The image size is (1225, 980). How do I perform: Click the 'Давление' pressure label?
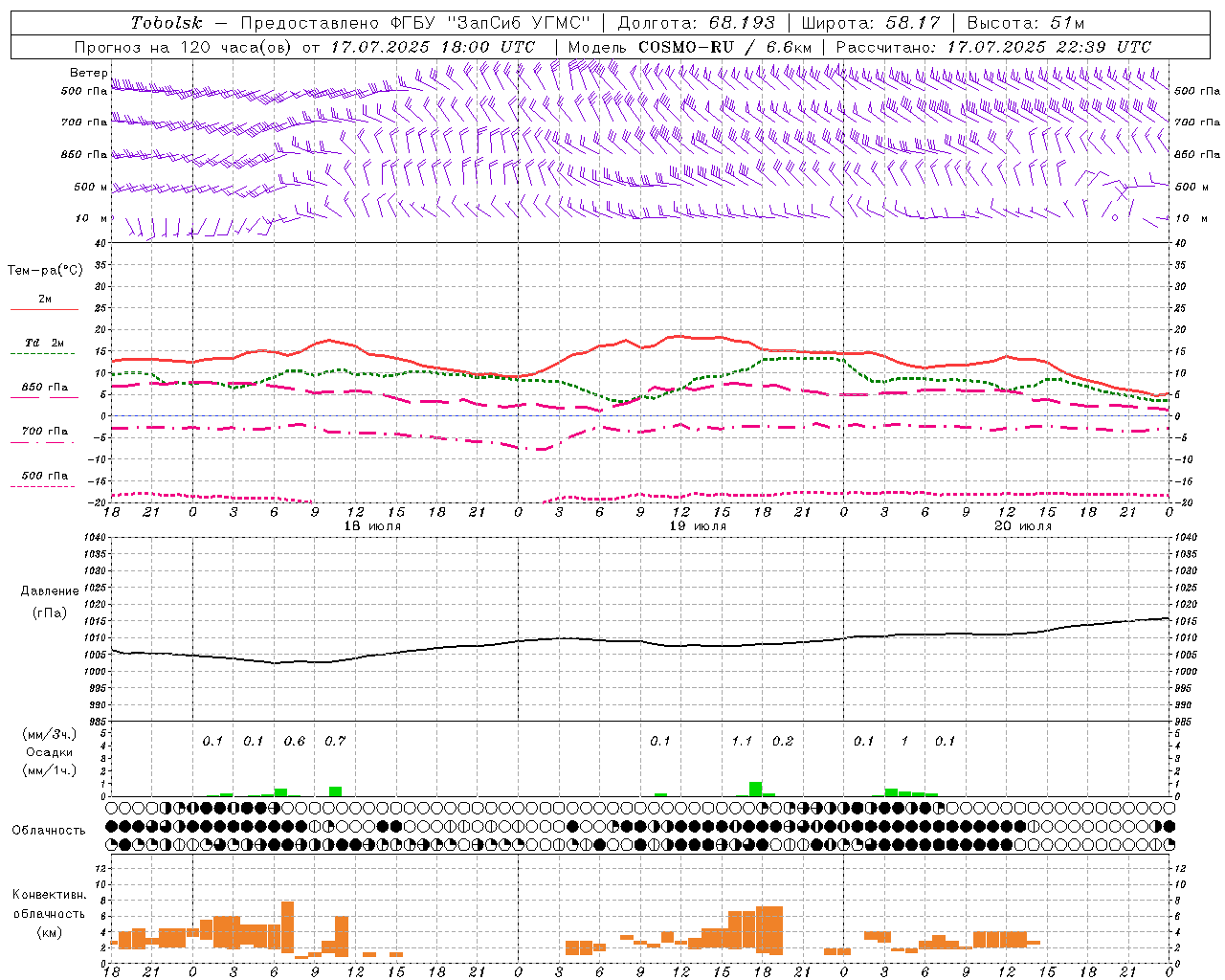pos(49,591)
